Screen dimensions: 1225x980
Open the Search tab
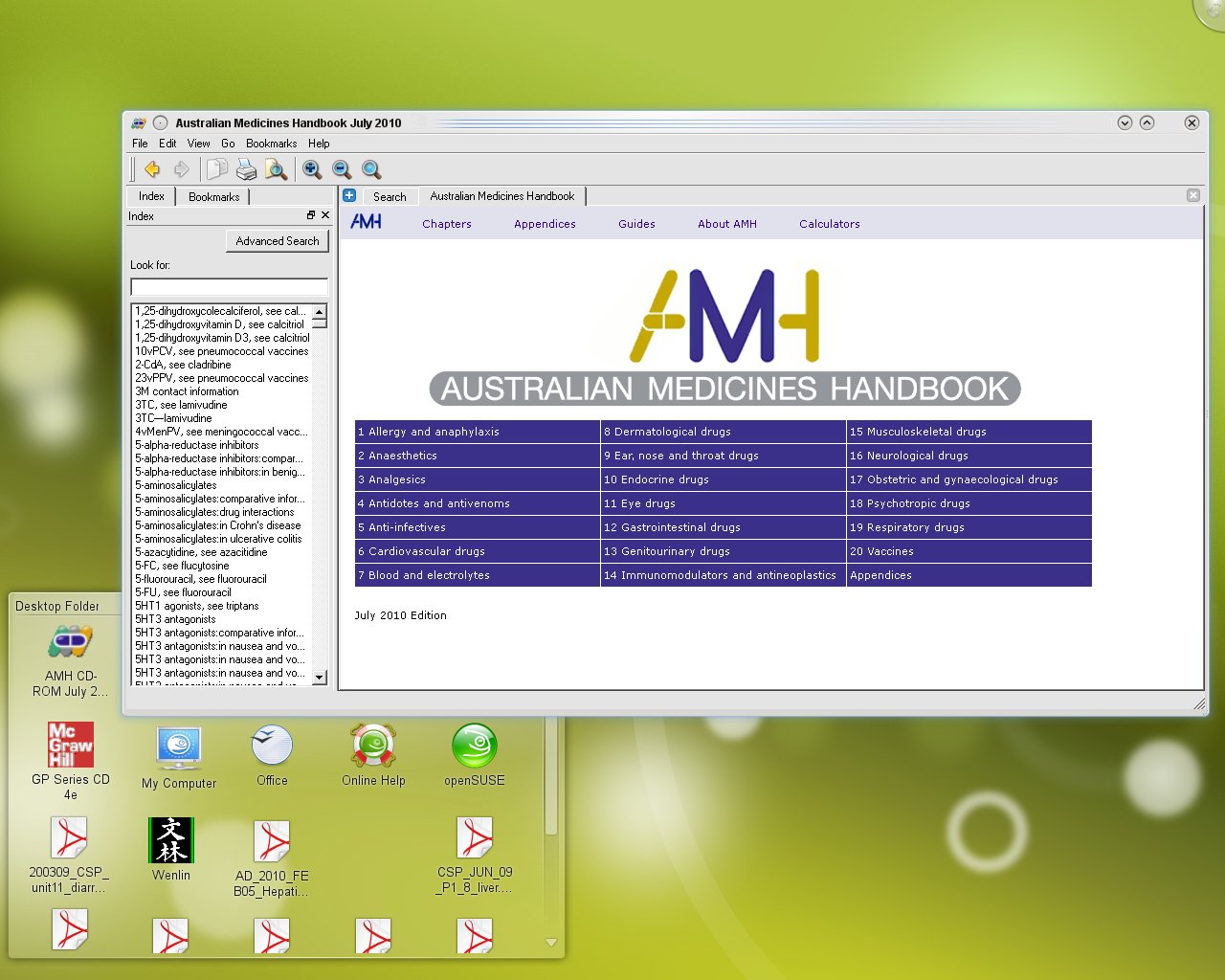pos(390,196)
